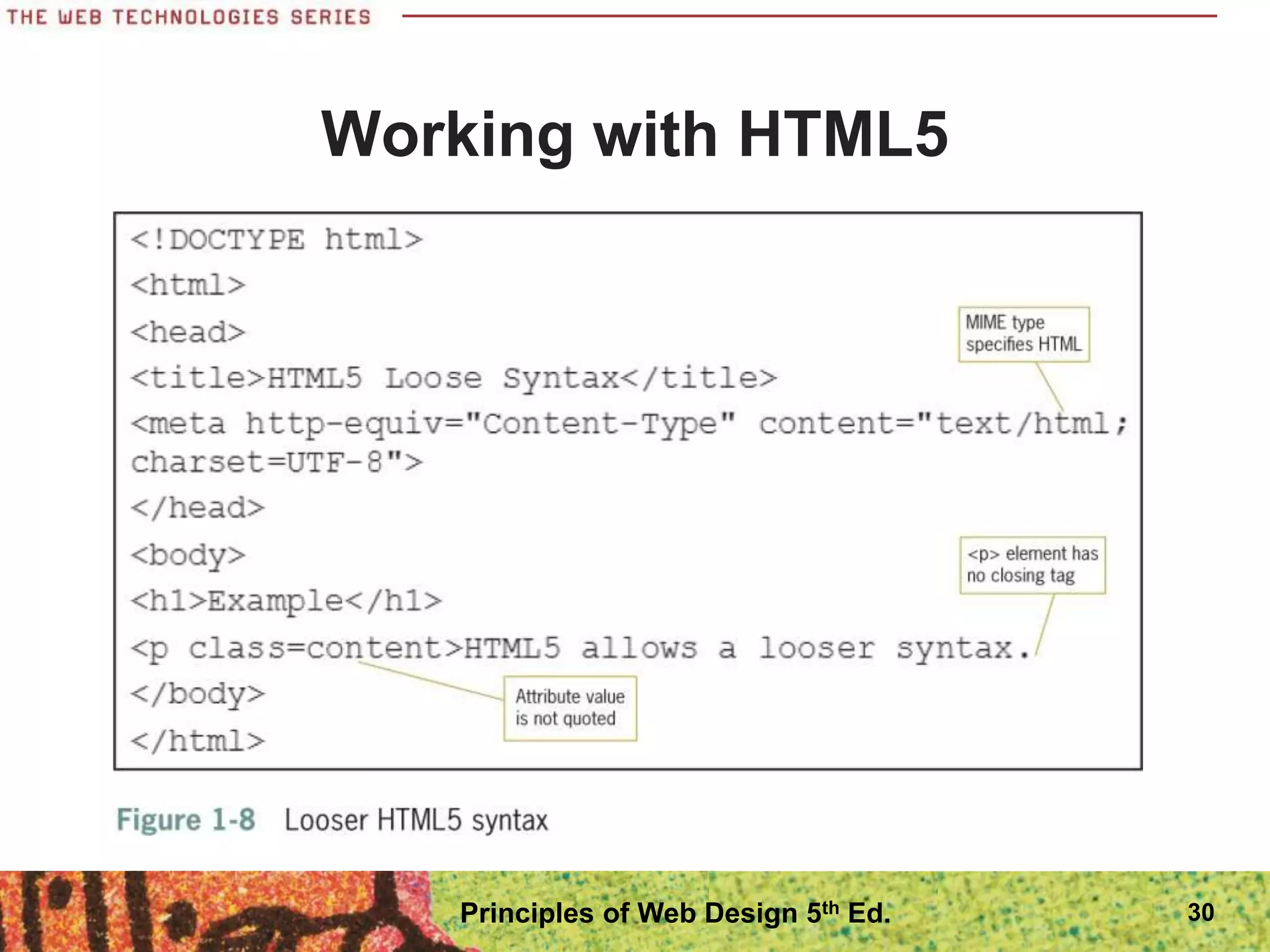Click the slide title "Working with HTML5"
The width and height of the screenshot is (1270, 952).
point(634,134)
